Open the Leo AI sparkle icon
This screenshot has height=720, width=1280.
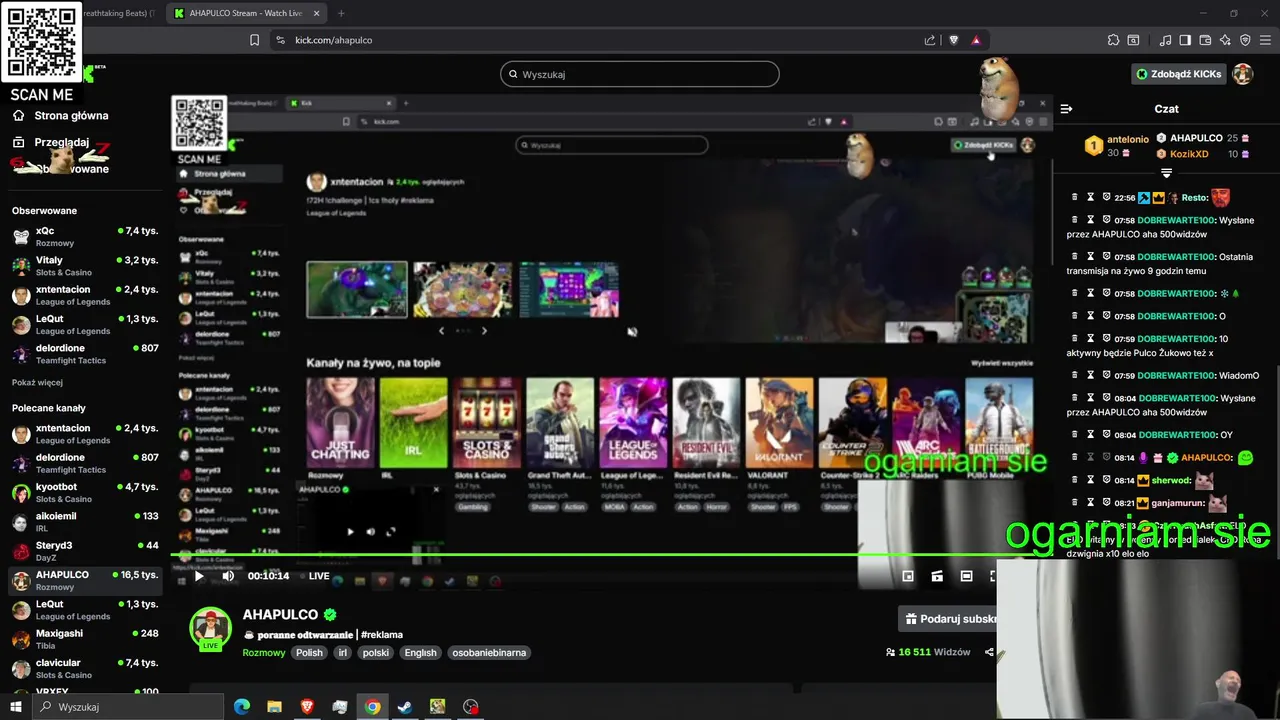coord(1225,40)
